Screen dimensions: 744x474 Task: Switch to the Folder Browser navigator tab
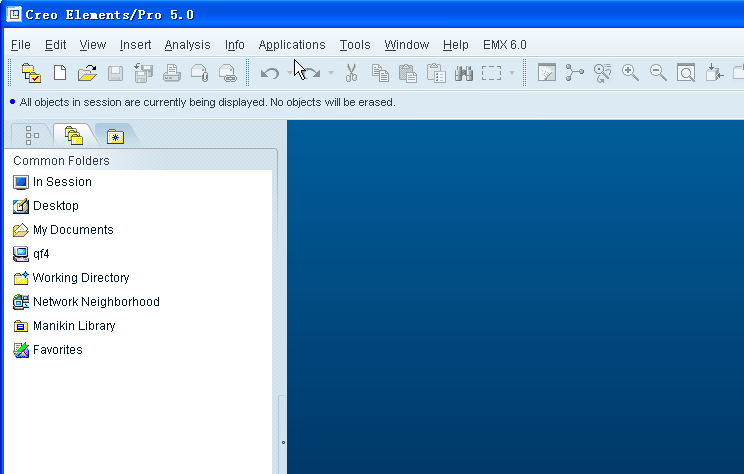coord(74,135)
